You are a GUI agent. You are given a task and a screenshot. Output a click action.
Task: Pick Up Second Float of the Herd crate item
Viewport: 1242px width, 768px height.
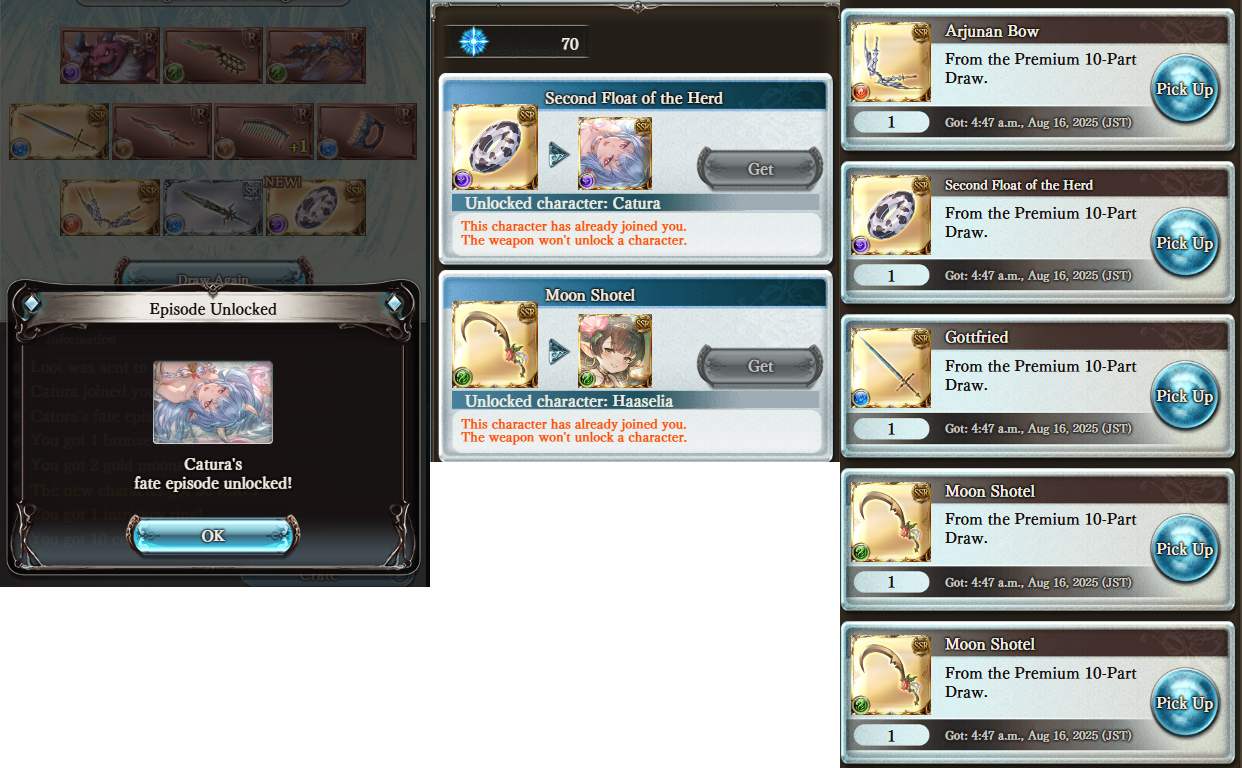pyautogui.click(x=1185, y=243)
